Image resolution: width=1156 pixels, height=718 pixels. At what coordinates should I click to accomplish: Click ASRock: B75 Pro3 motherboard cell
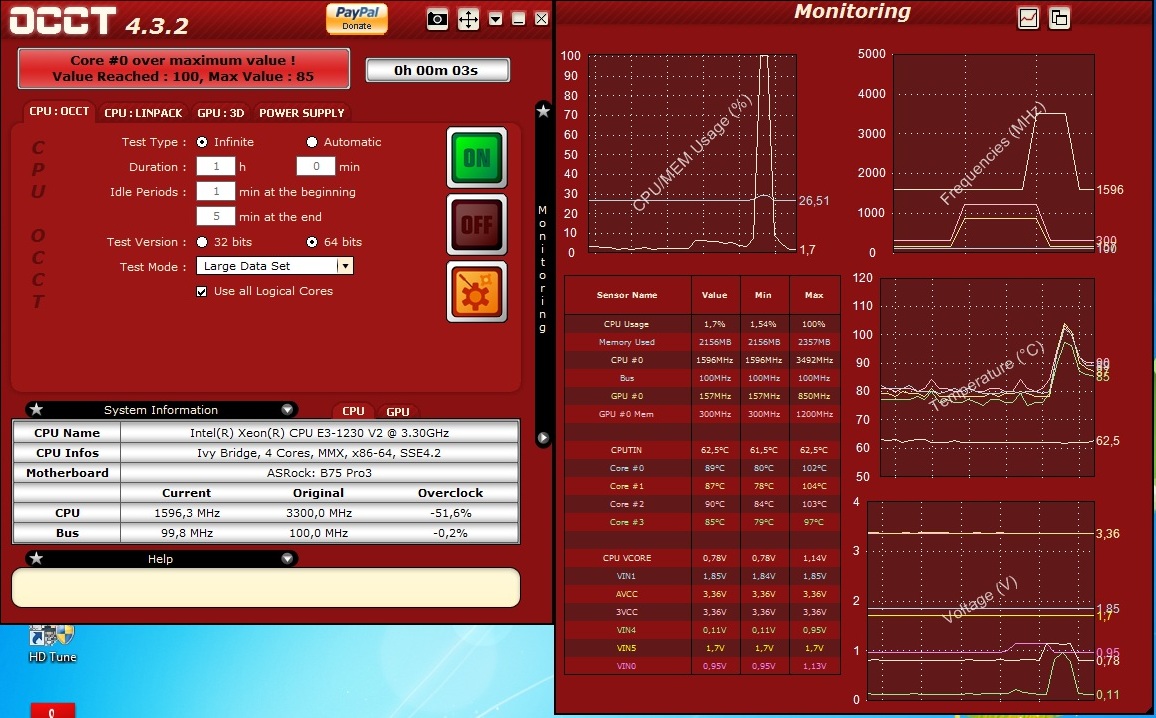tap(319, 473)
